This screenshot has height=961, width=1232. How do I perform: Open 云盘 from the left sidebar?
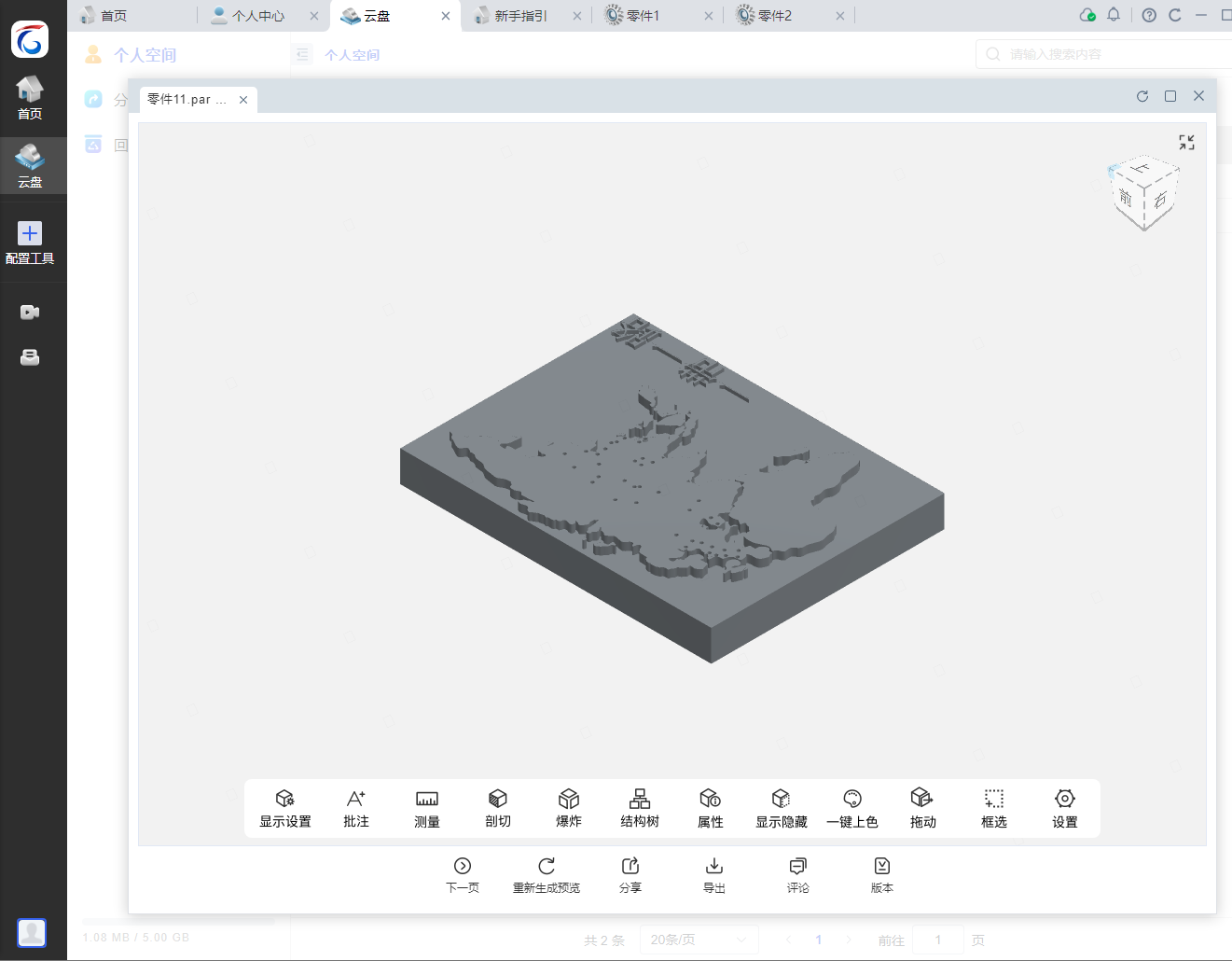pos(30,166)
